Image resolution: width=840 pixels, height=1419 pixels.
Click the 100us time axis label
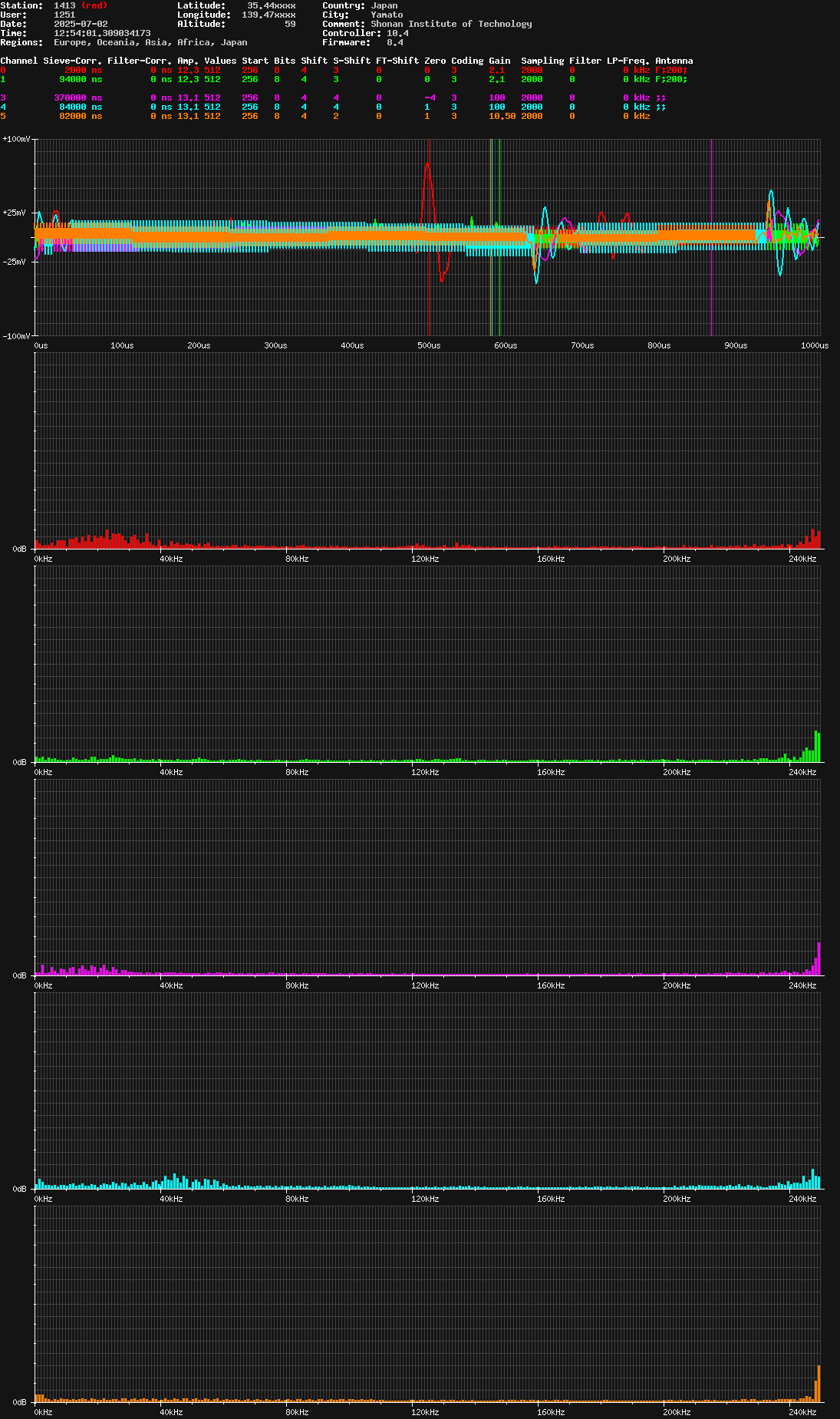click(x=122, y=345)
